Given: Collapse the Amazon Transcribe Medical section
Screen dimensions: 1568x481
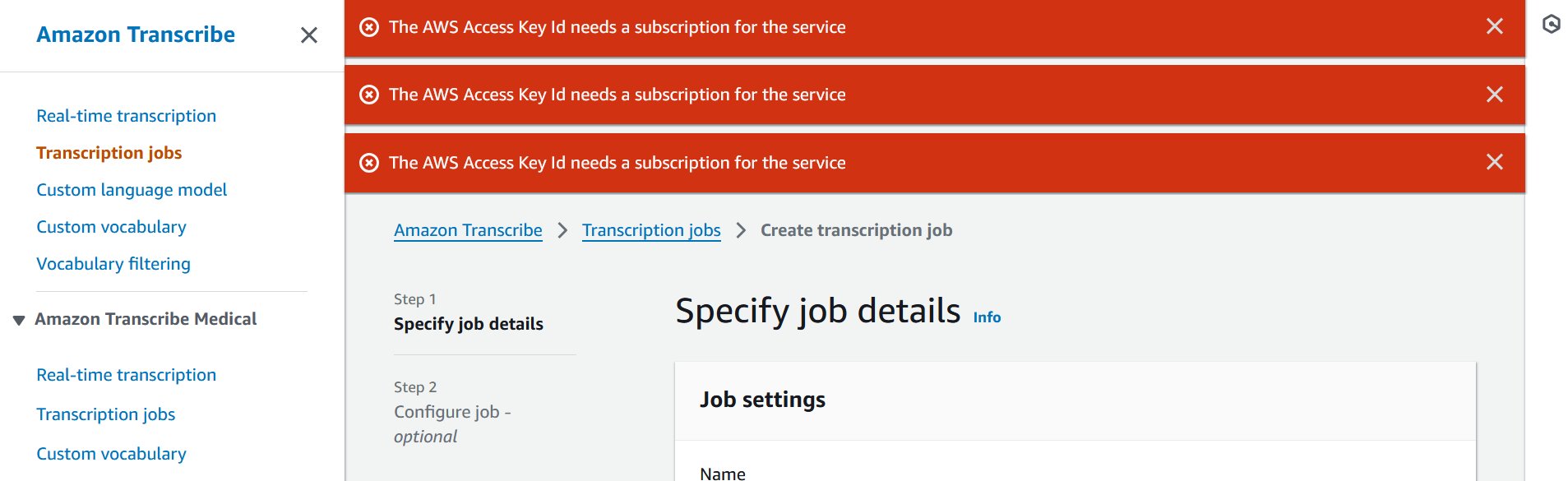Looking at the screenshot, I should click(x=19, y=320).
